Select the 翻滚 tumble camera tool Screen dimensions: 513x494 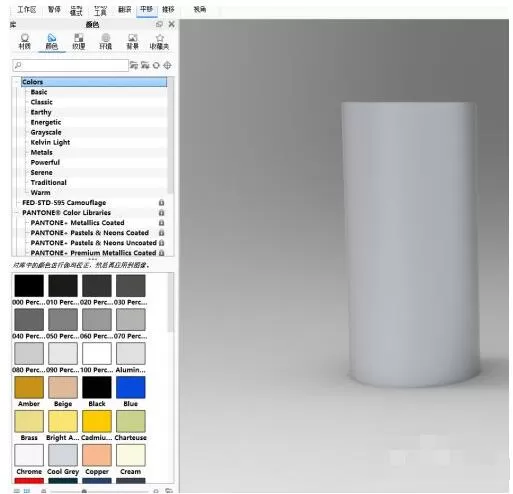tap(124, 9)
